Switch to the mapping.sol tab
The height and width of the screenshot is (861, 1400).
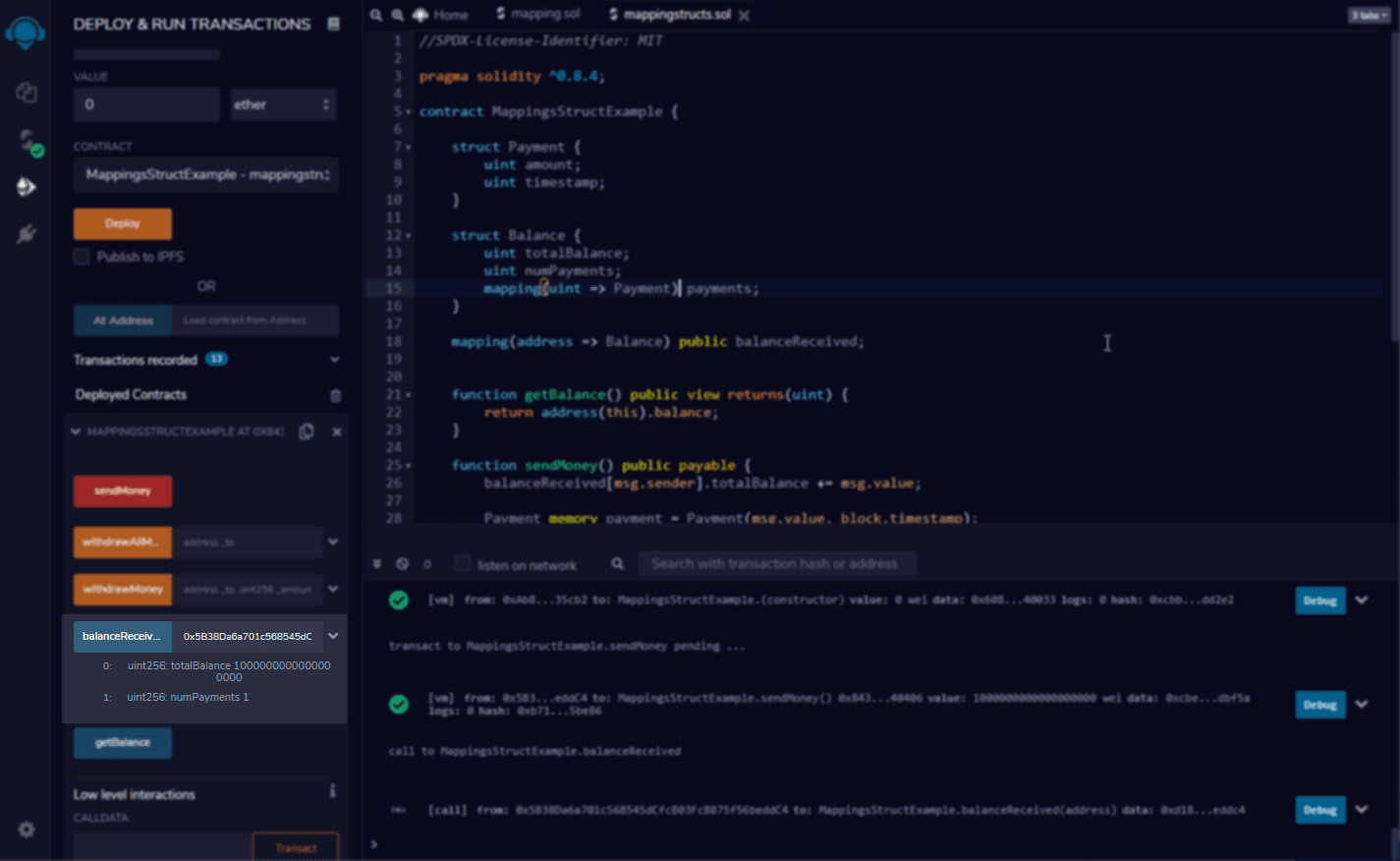coord(538,14)
